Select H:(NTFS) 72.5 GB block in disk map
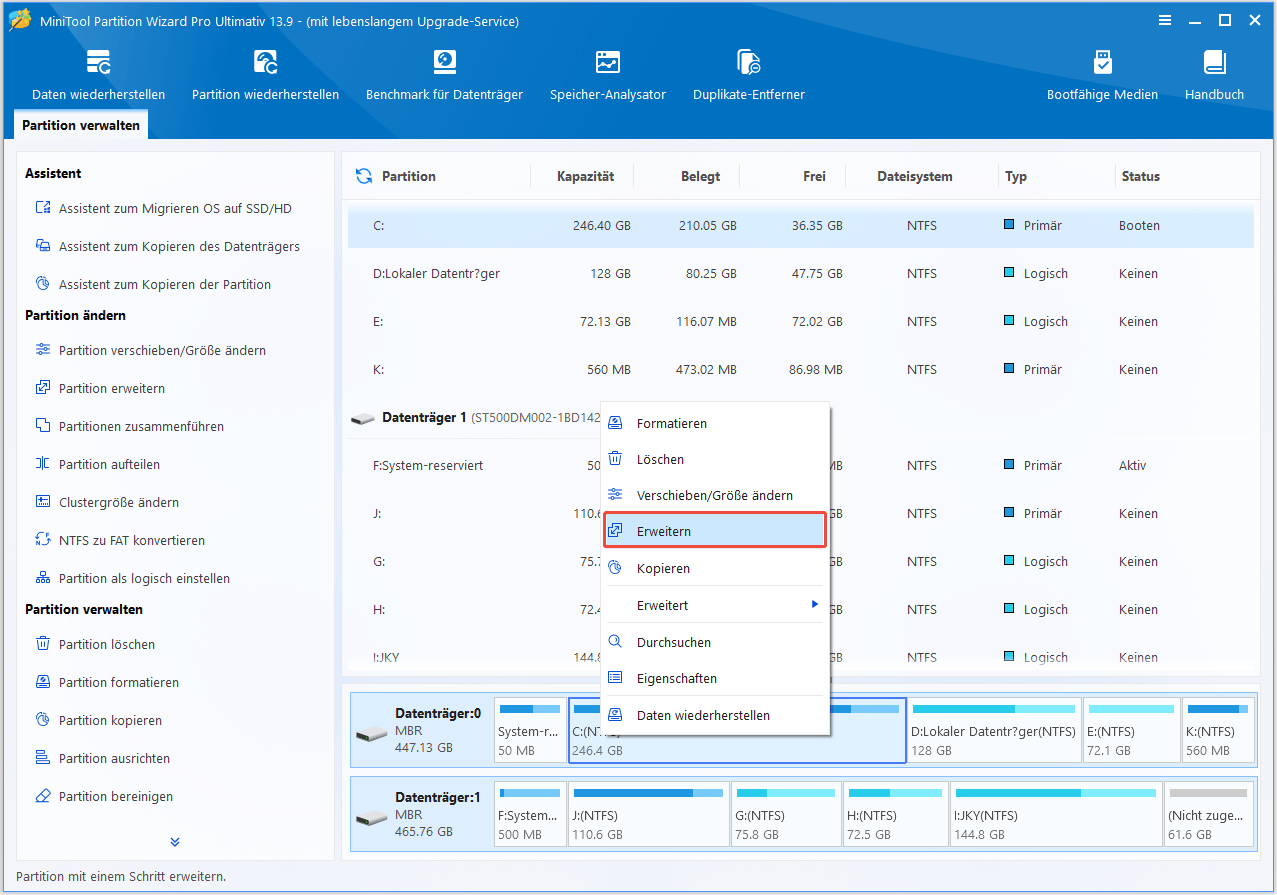 pyautogui.click(x=895, y=815)
